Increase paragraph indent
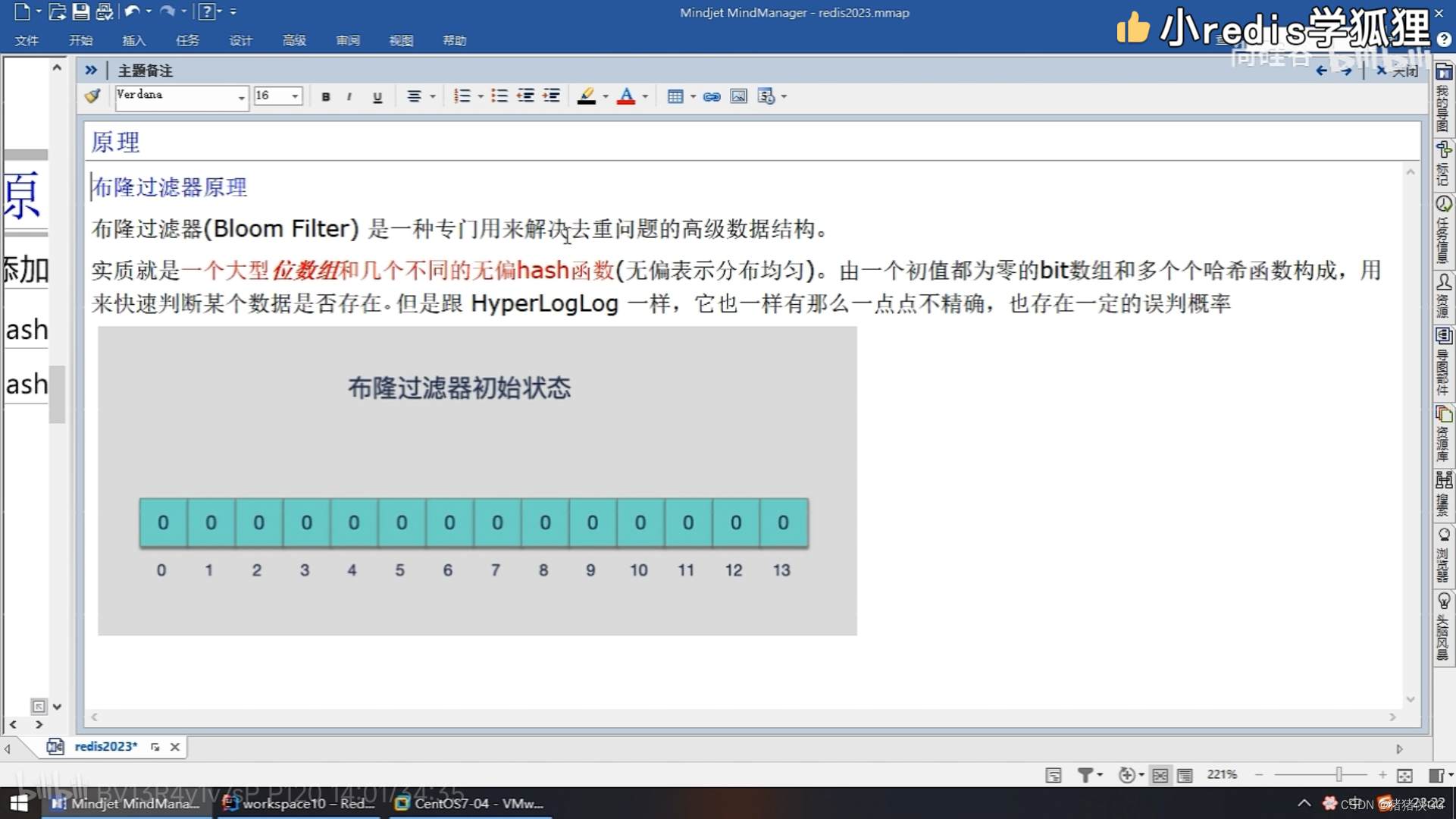This screenshot has width=1456, height=819. 552,96
